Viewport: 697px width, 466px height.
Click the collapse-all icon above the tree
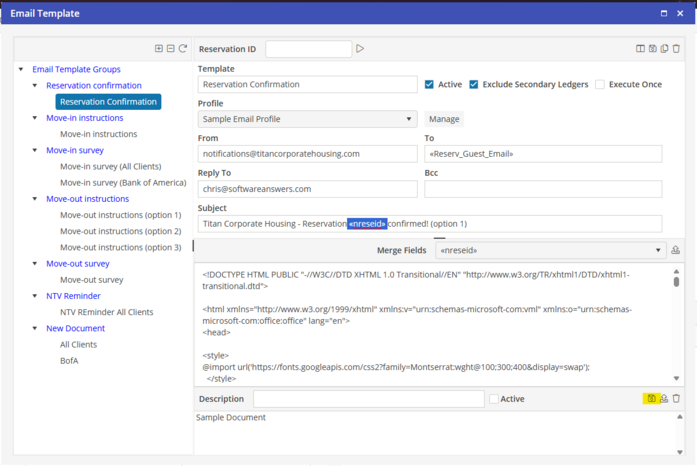(x=170, y=49)
